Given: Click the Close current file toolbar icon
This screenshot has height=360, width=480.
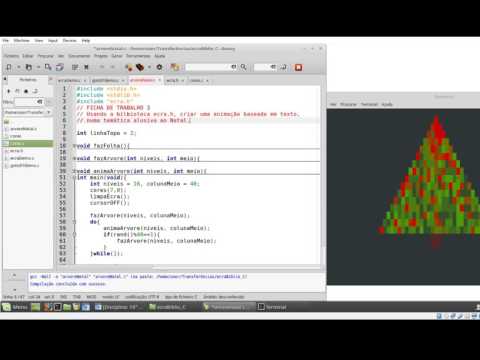Looking at the screenshot, I should point(86,67).
